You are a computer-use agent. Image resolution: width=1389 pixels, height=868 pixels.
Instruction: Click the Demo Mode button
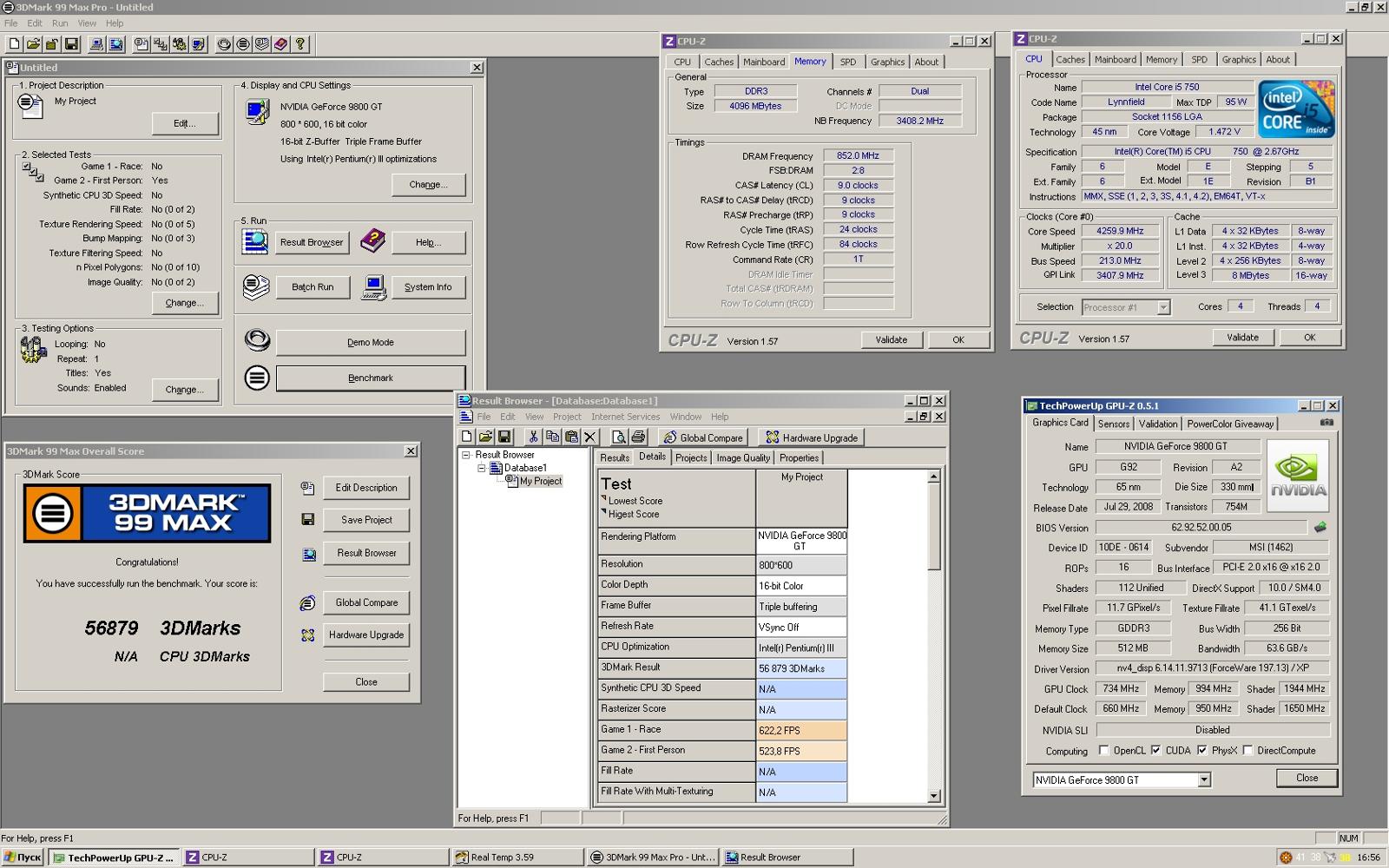coord(371,342)
